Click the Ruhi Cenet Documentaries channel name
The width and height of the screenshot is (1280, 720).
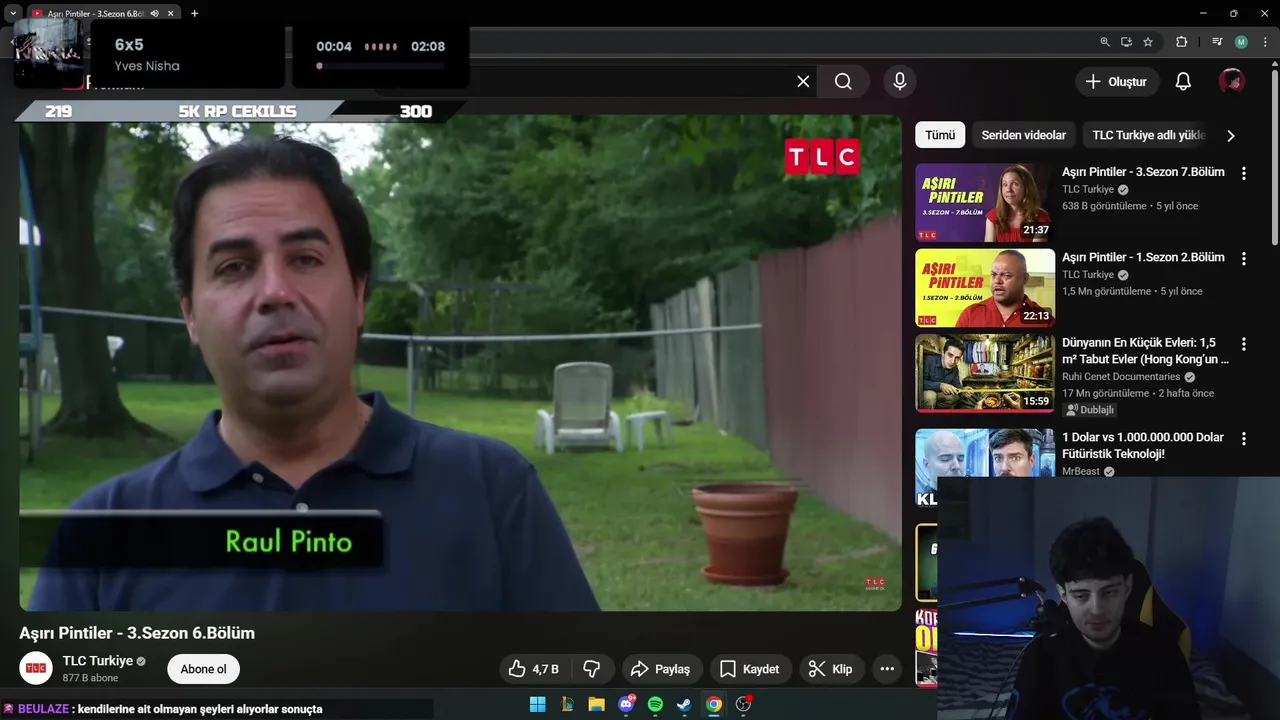point(1121,377)
